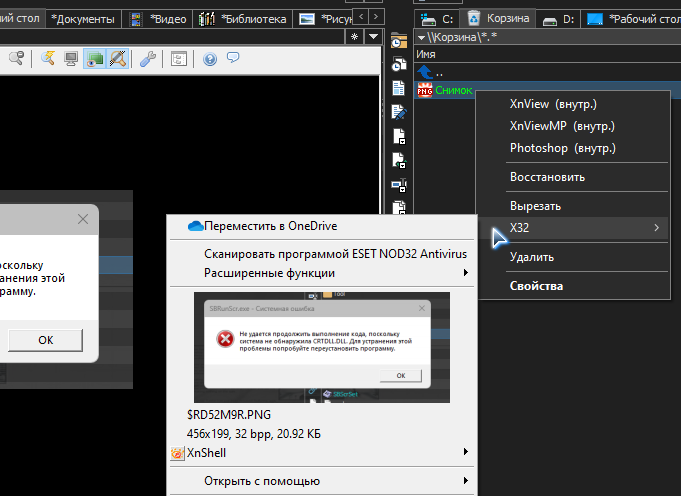Toggle the highlighted magnifier fit button
681x496 pixels.
click(117, 59)
